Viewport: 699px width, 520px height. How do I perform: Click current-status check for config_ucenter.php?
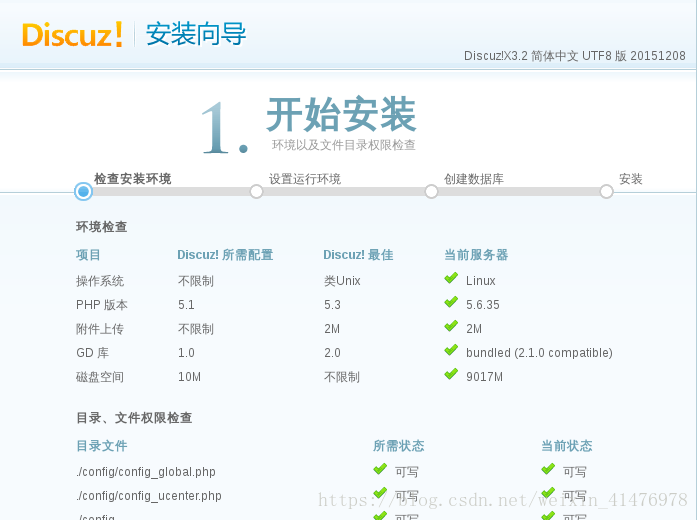[548, 493]
